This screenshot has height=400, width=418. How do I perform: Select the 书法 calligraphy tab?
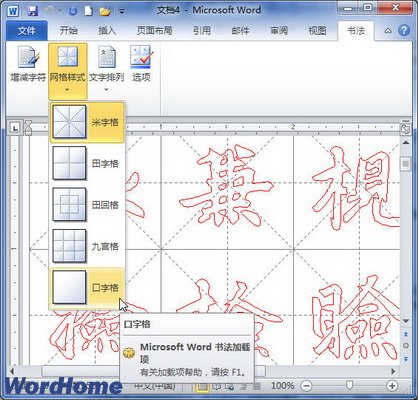click(356, 31)
